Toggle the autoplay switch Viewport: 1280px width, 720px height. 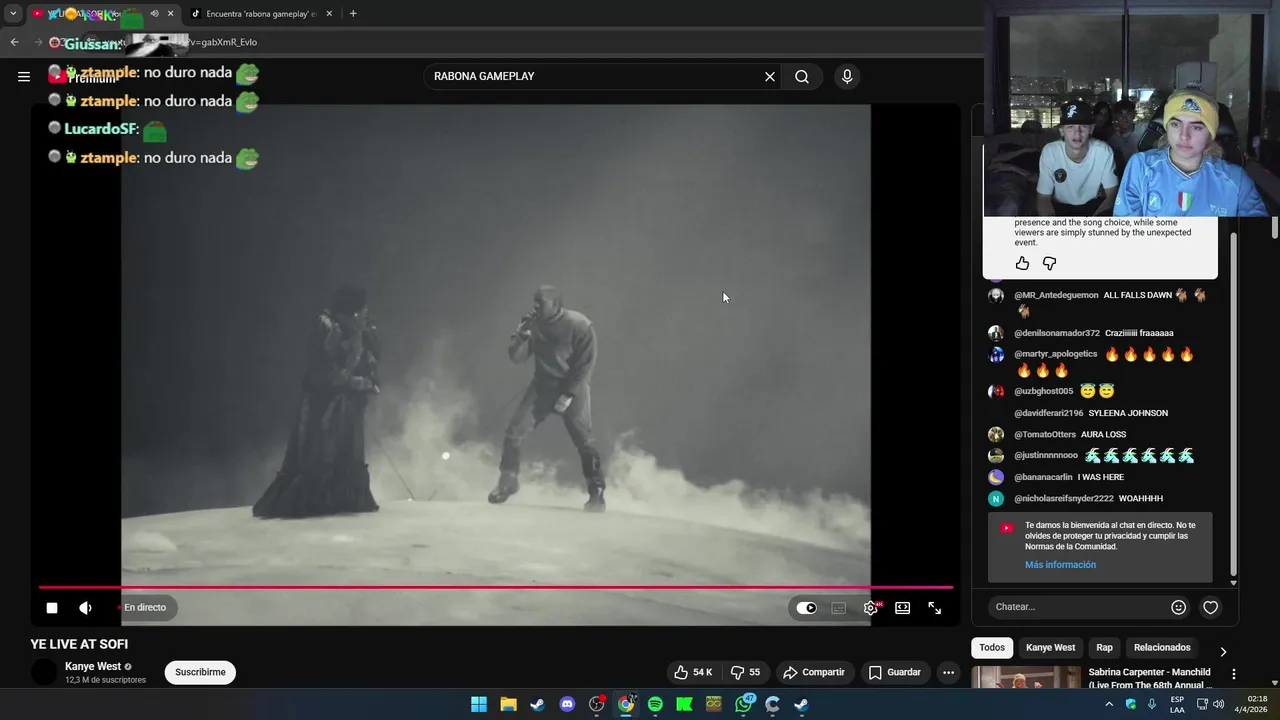pos(806,608)
